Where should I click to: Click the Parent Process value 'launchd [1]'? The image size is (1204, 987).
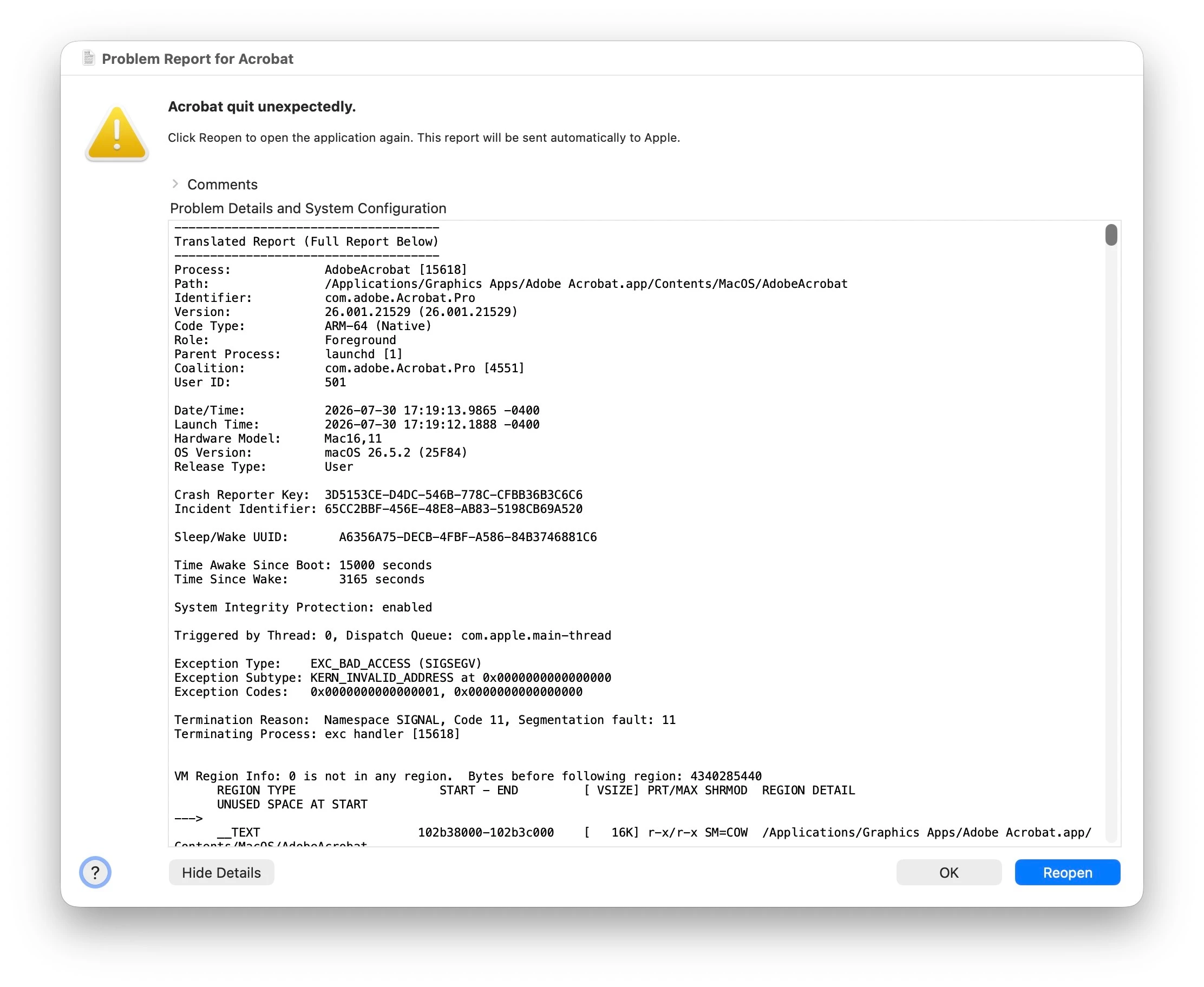[x=363, y=354]
